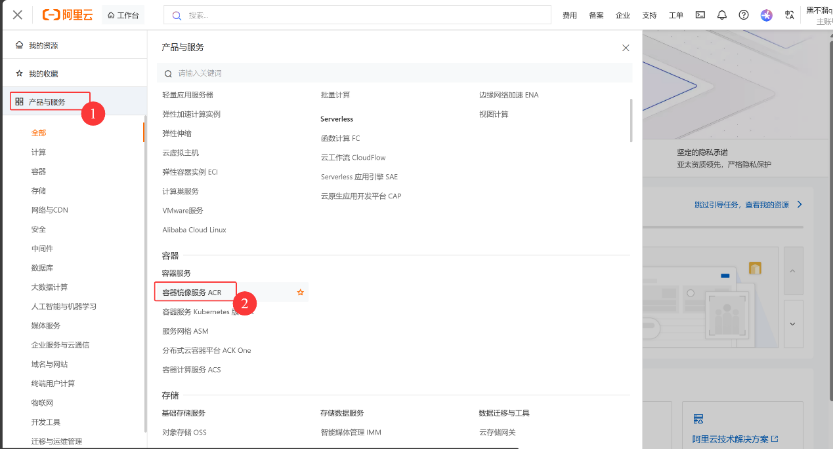Select the 企业服务与云通信 category
Image resolution: width=833 pixels, height=449 pixels.
tap(60, 345)
